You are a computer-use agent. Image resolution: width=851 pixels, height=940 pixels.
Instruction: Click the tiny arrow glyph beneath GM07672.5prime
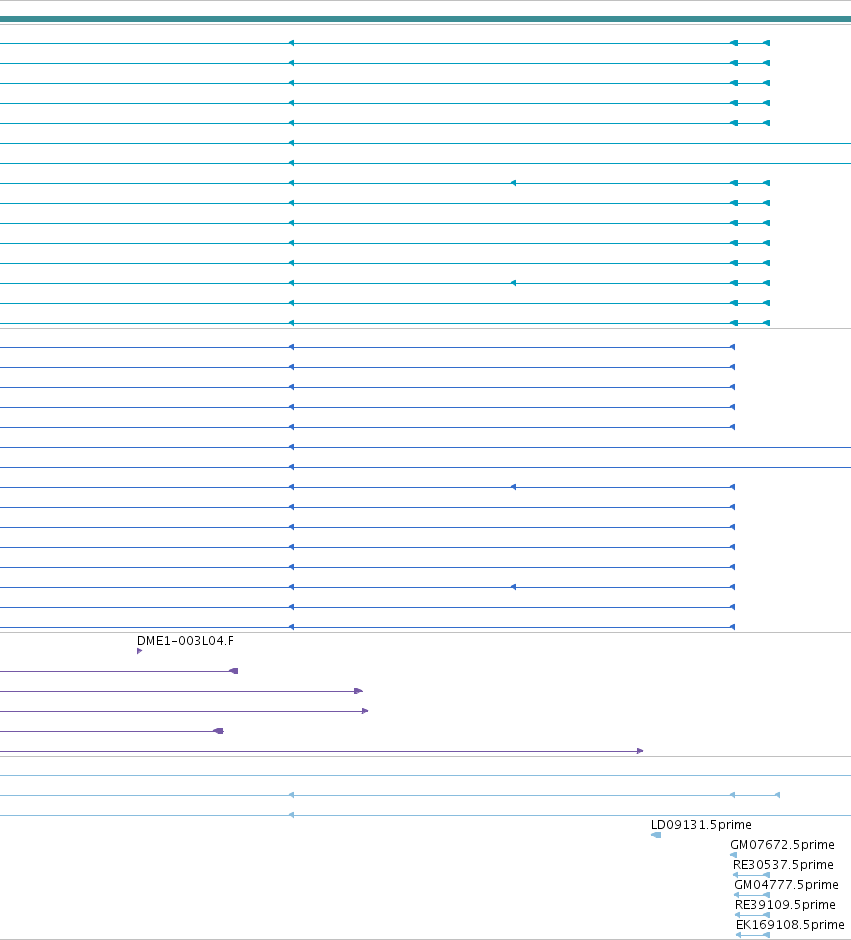(x=734, y=855)
